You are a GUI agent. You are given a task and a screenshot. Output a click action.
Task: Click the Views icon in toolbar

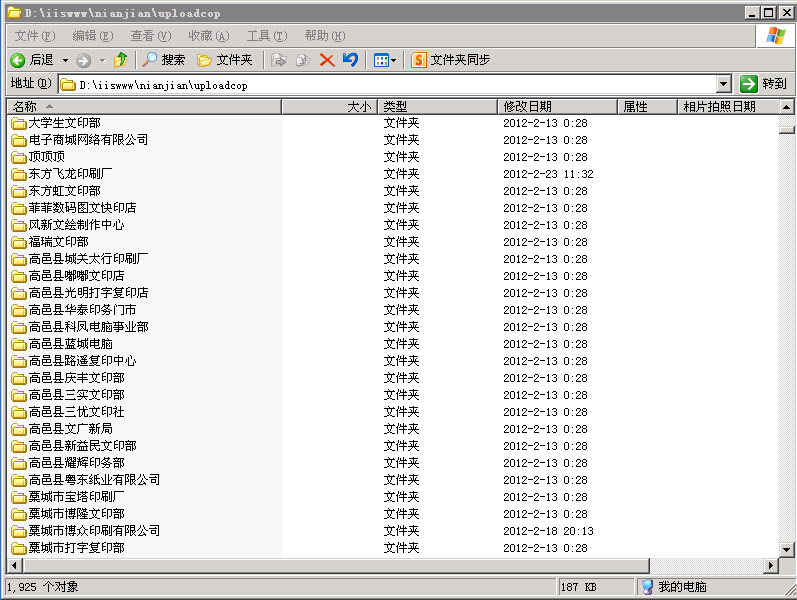381,61
